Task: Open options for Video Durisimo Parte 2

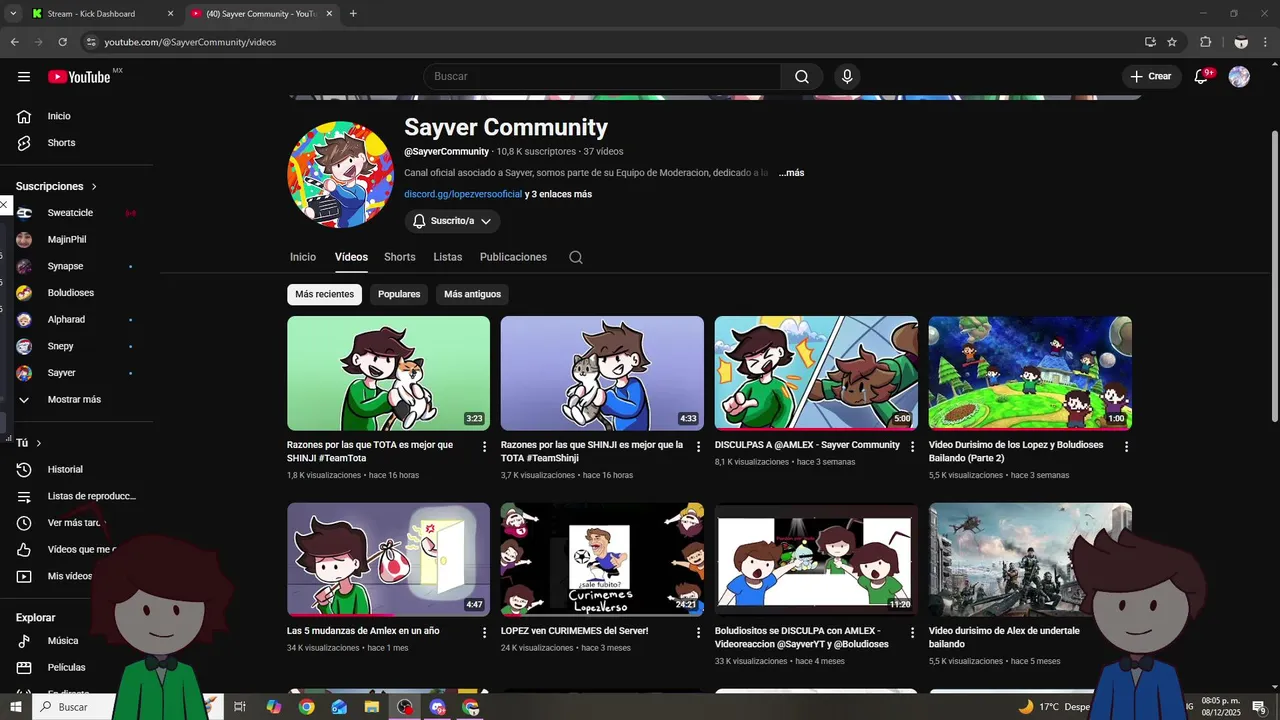Action: [1126, 447]
